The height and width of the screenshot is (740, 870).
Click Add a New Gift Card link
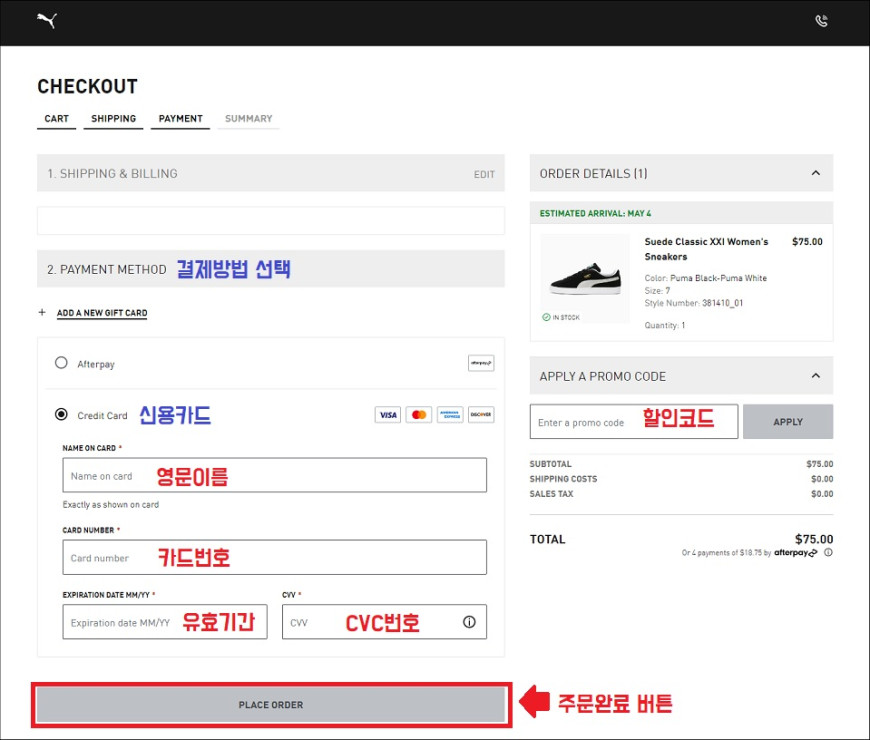point(102,313)
